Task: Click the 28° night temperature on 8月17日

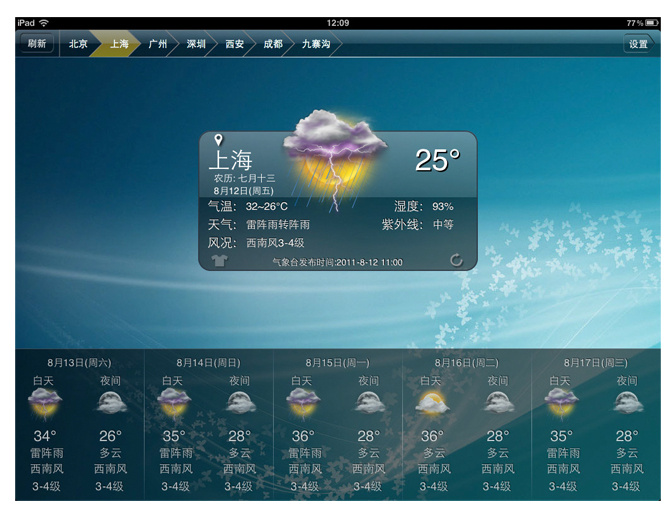Action: [x=627, y=436]
